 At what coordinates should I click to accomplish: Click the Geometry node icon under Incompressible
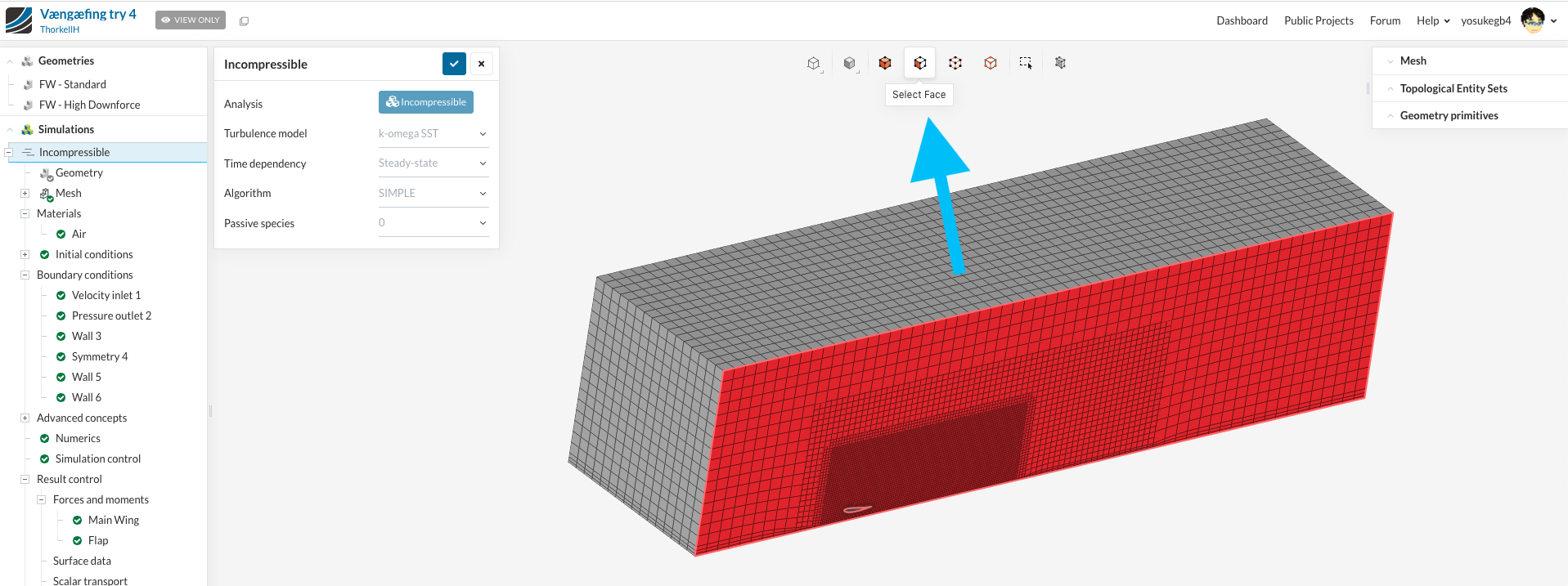(x=47, y=174)
